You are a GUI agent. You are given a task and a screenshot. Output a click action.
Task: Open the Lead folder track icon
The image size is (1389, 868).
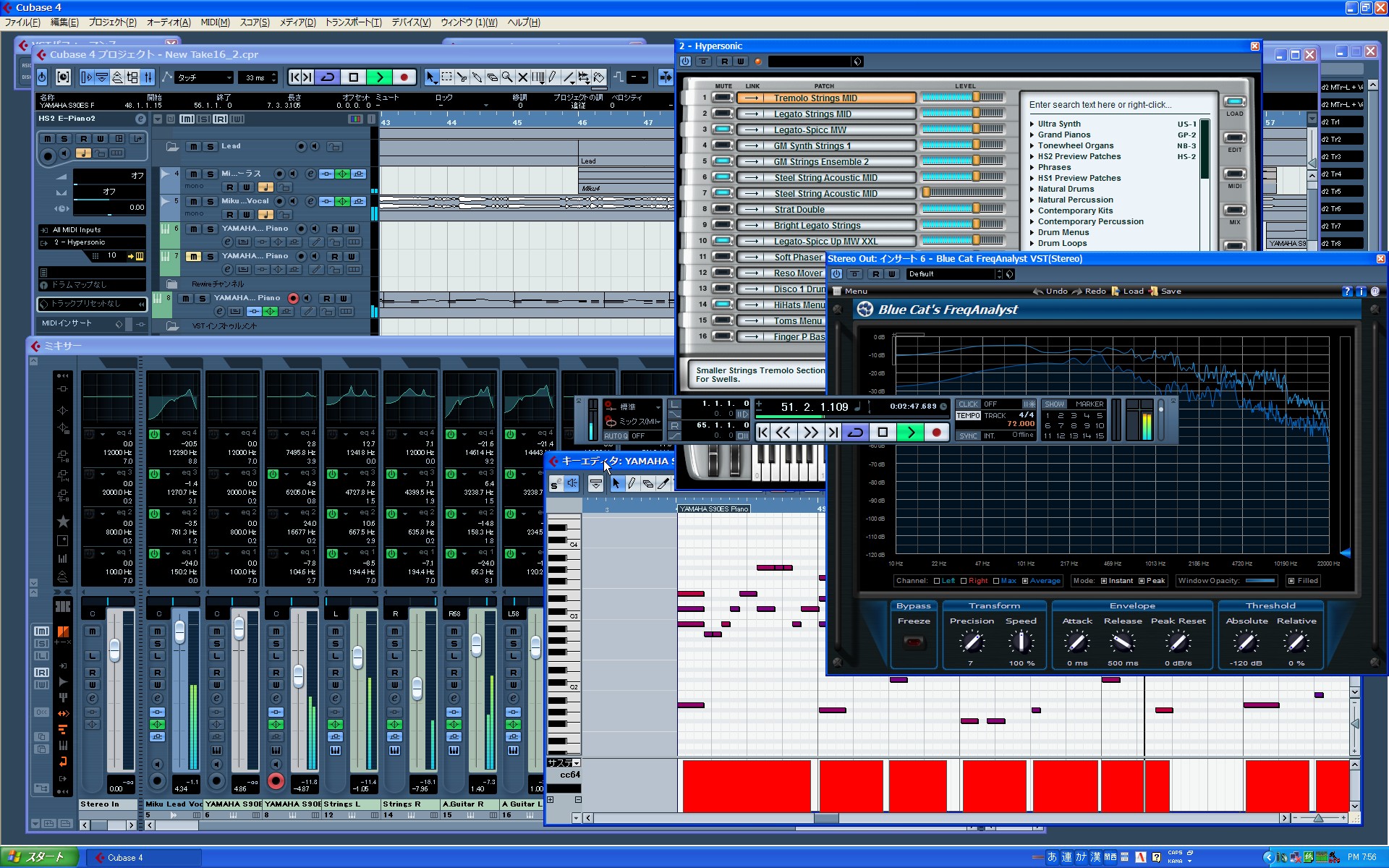(x=172, y=146)
